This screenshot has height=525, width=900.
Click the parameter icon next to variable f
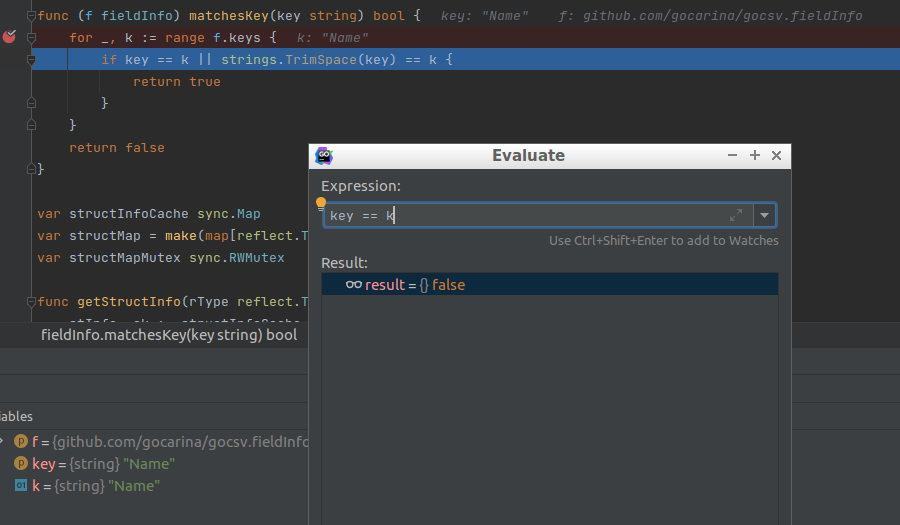coord(21,441)
